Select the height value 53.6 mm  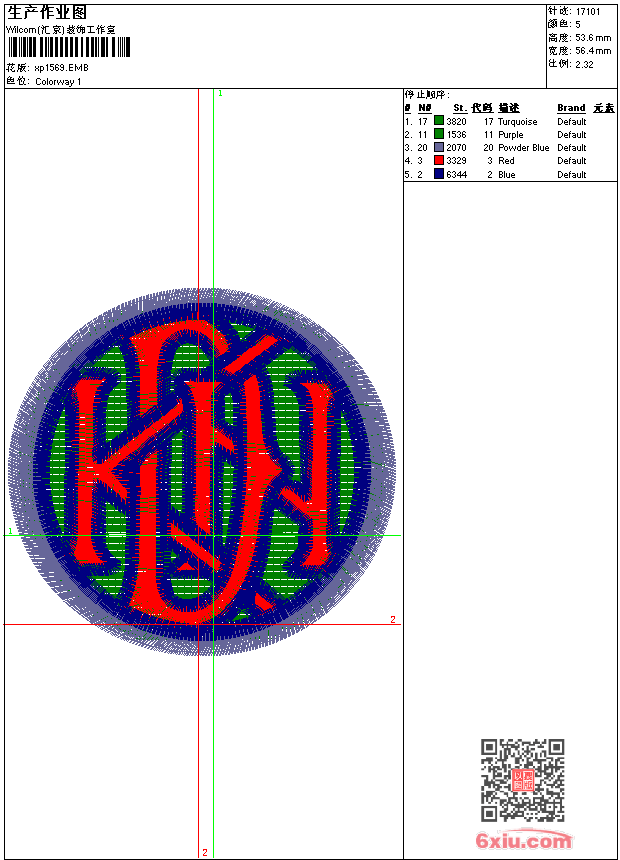[x=593, y=38]
